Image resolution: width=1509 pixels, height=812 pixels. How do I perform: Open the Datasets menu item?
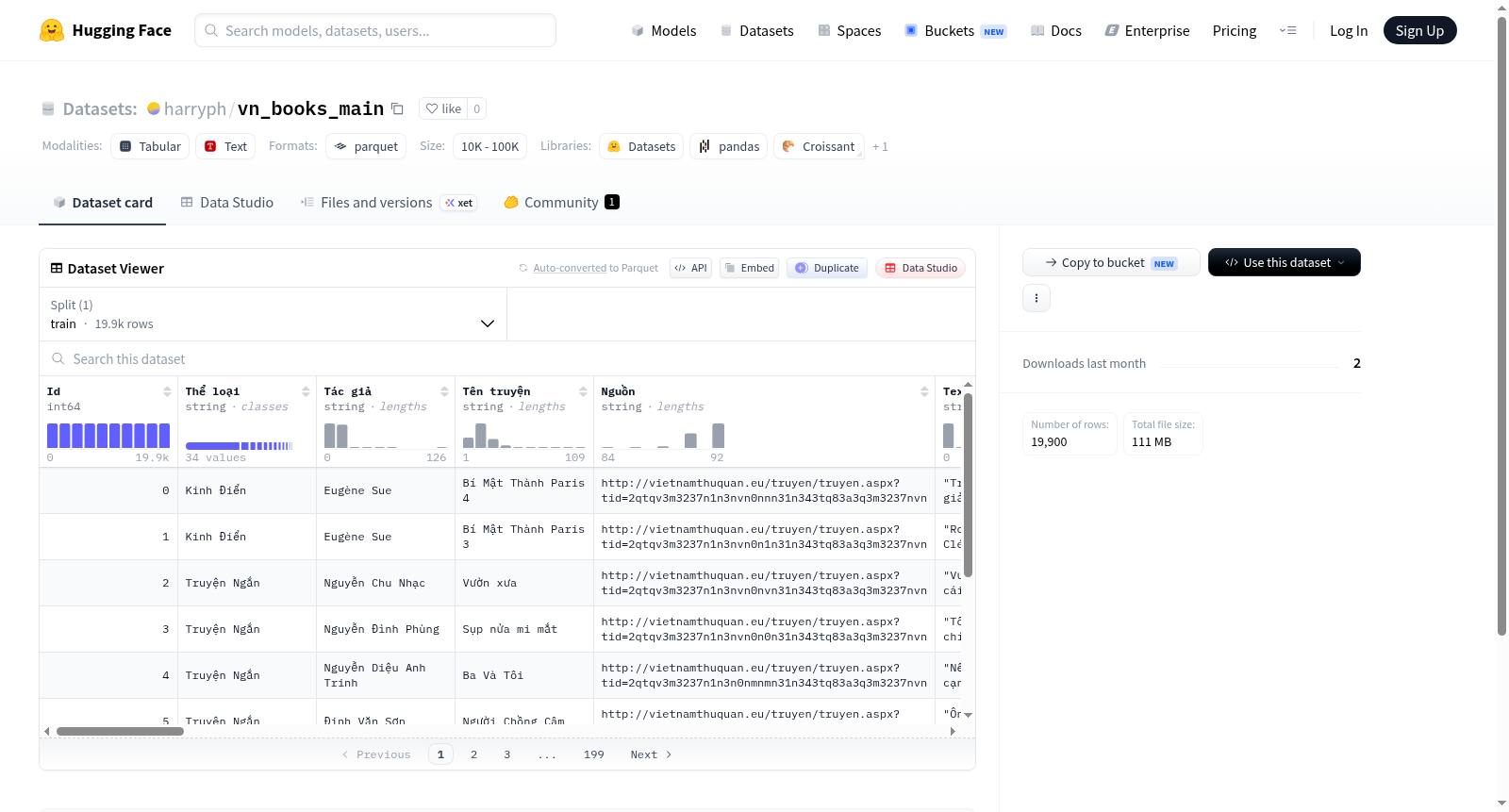tap(756, 31)
